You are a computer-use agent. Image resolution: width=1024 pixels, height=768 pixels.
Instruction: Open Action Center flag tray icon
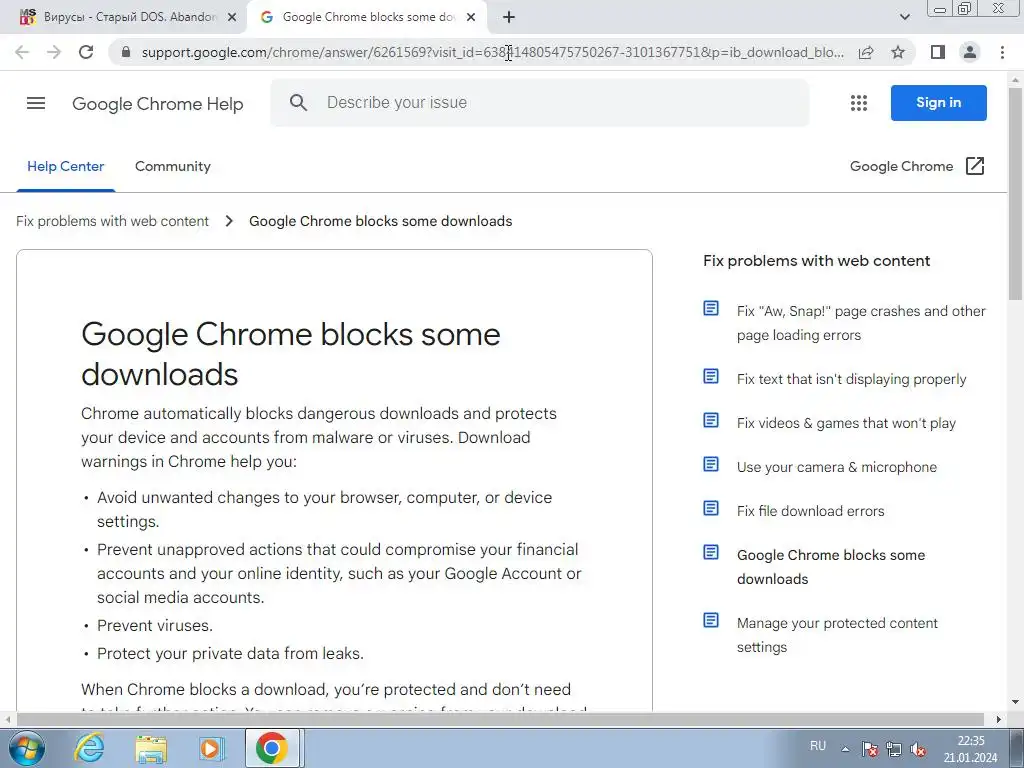[869, 749]
